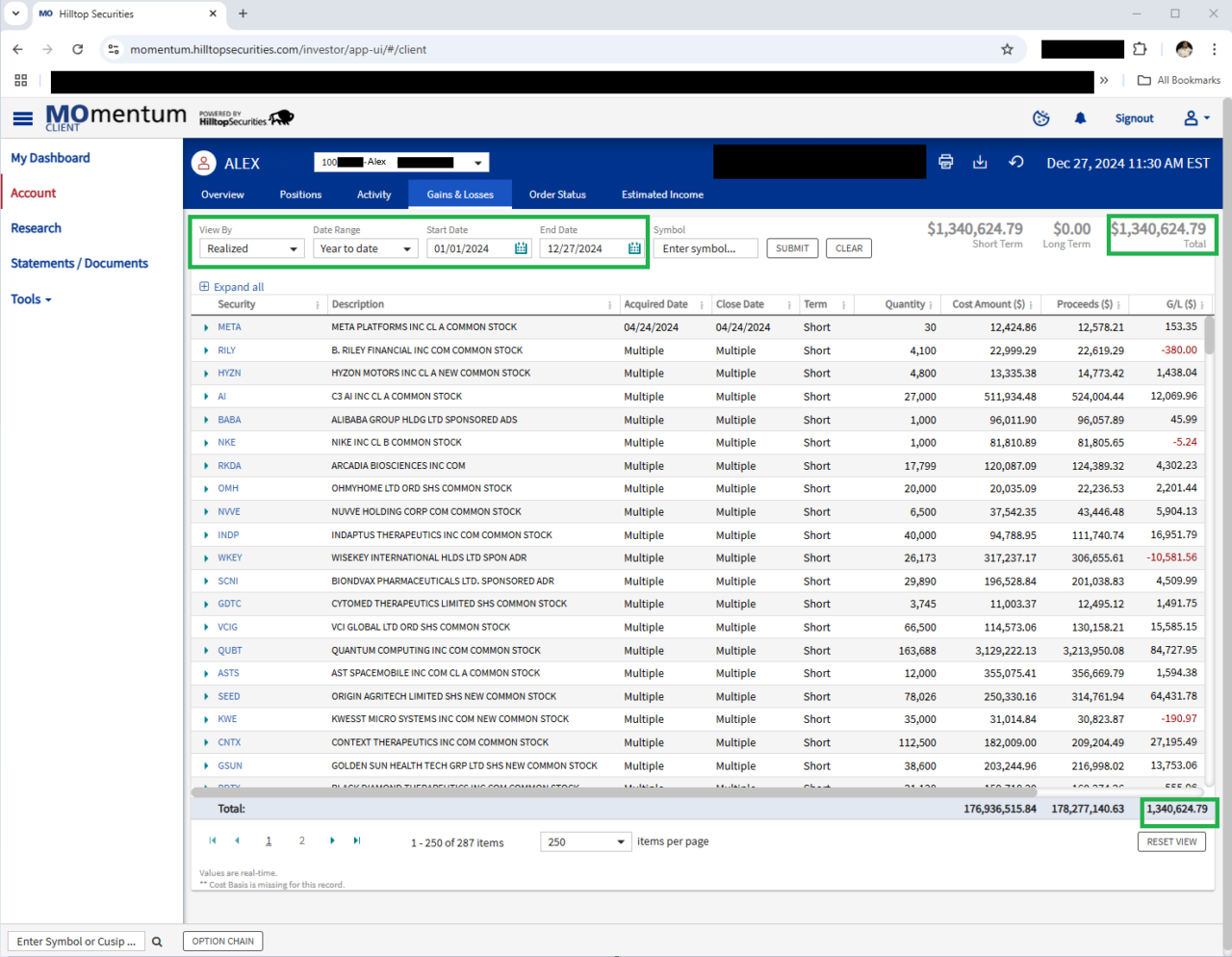The width and height of the screenshot is (1232, 957).
Task: Open Research in the sidebar
Action: click(36, 228)
